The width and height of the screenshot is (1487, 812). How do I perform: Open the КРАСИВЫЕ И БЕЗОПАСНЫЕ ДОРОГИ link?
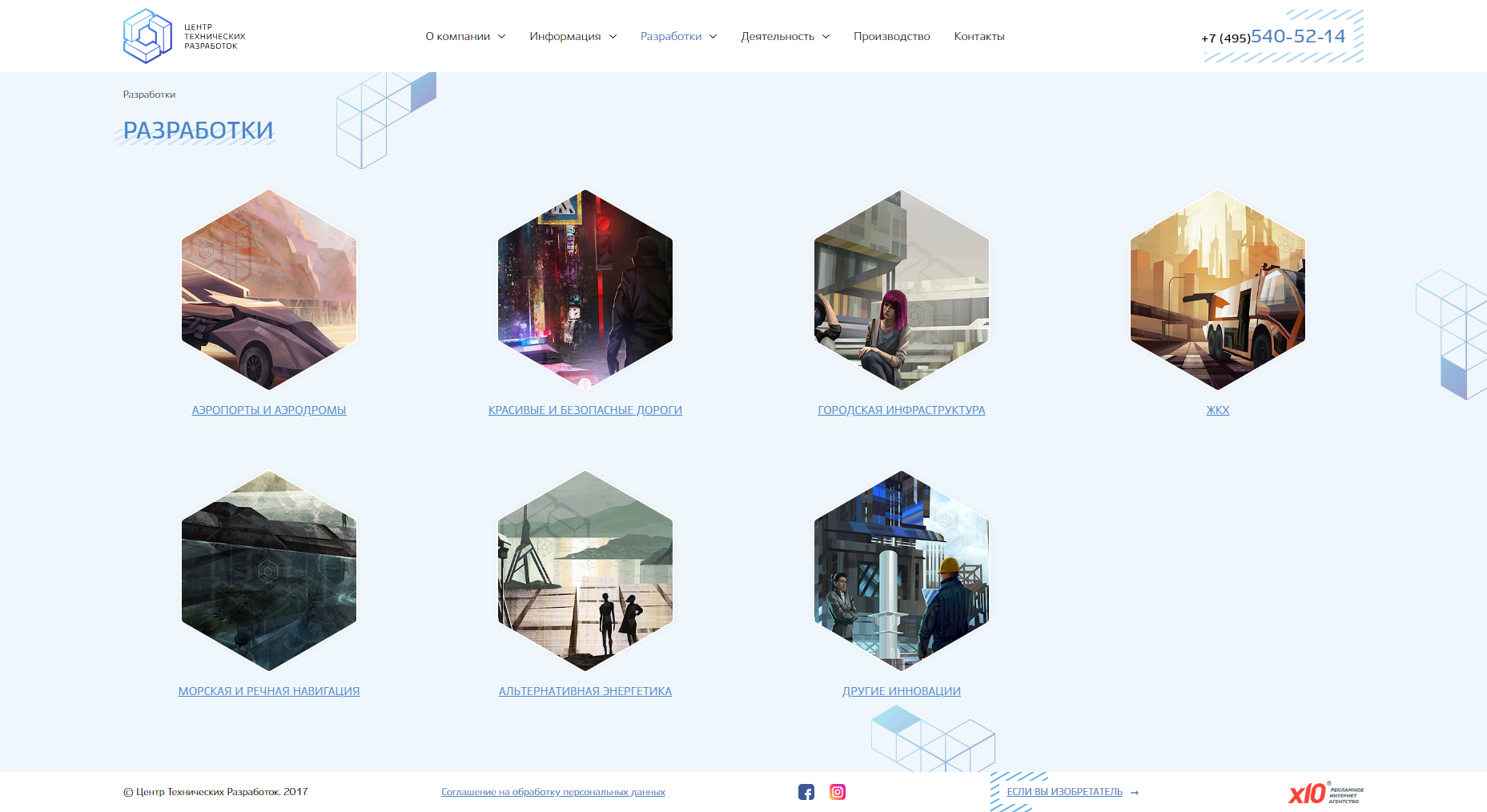tap(585, 410)
